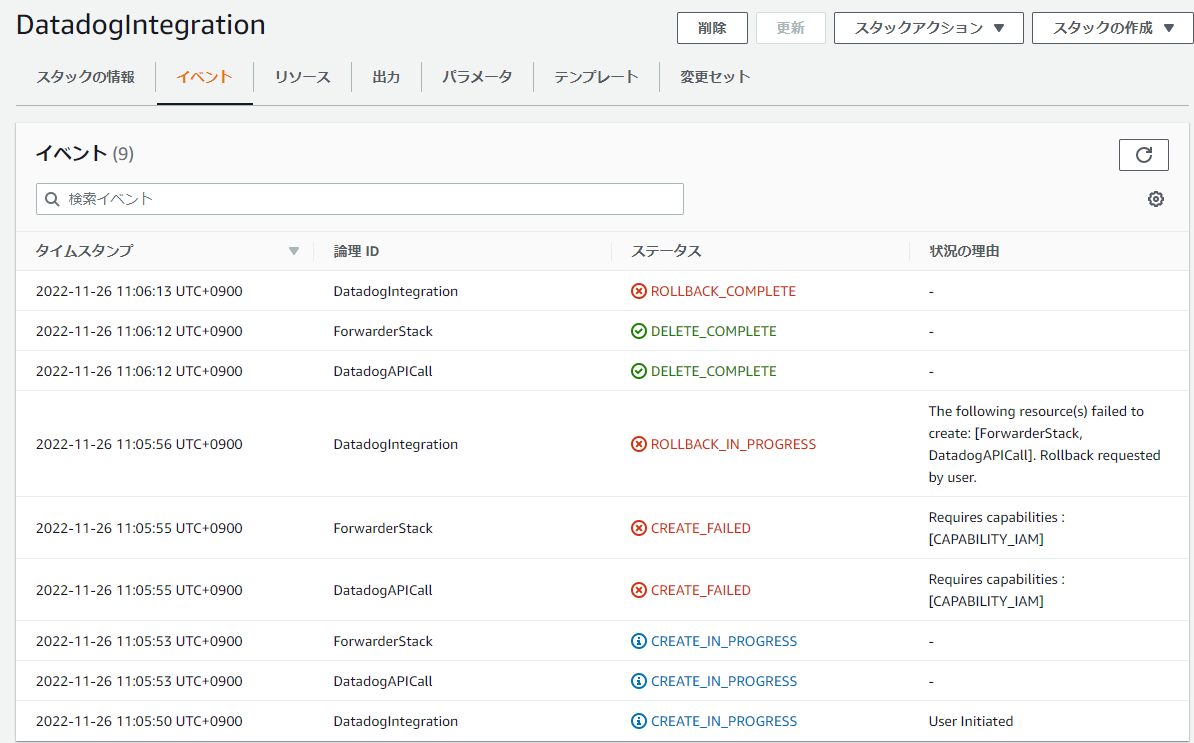Click 状況の理由 column header

(964, 251)
